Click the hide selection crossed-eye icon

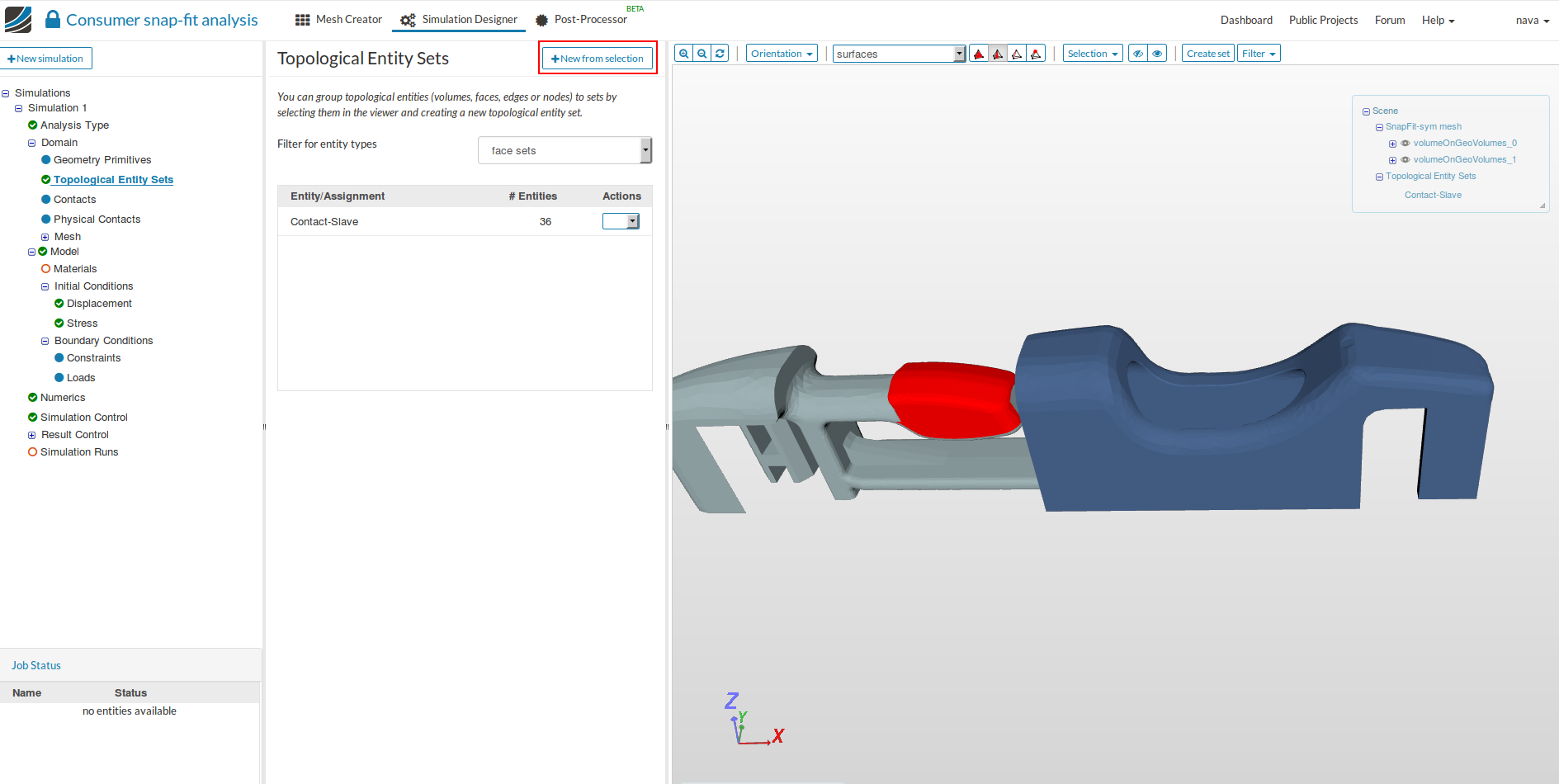(1138, 54)
